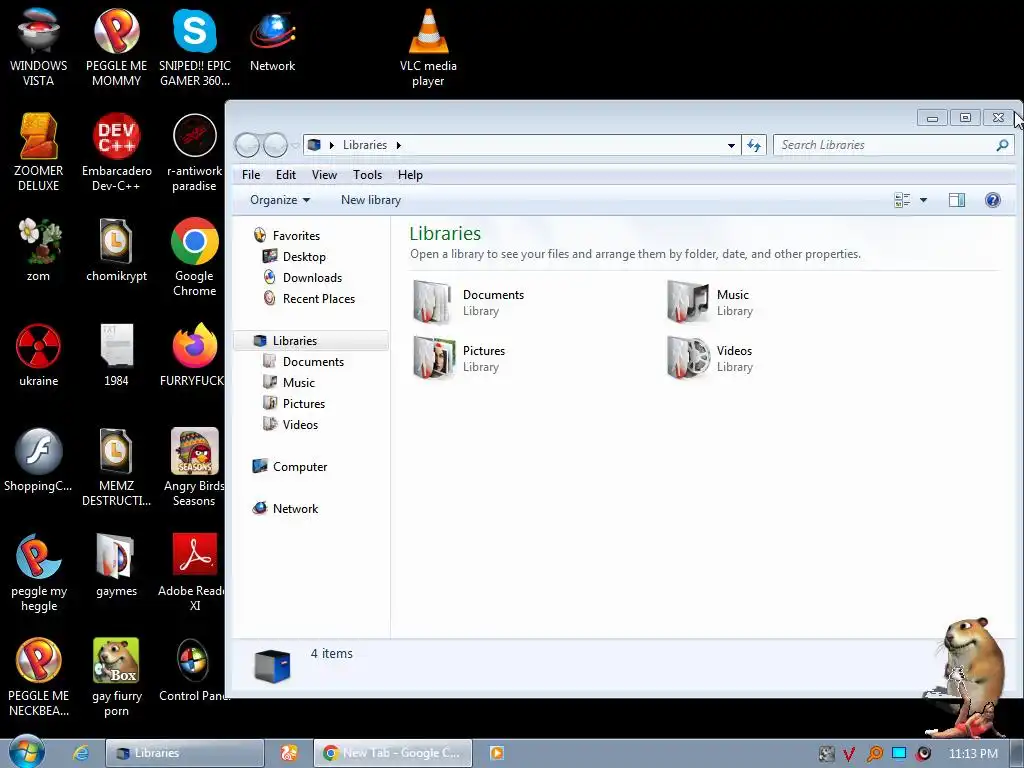The image size is (1024, 768).
Task: Launch Internet Explorer from taskbar
Action: pos(81,753)
